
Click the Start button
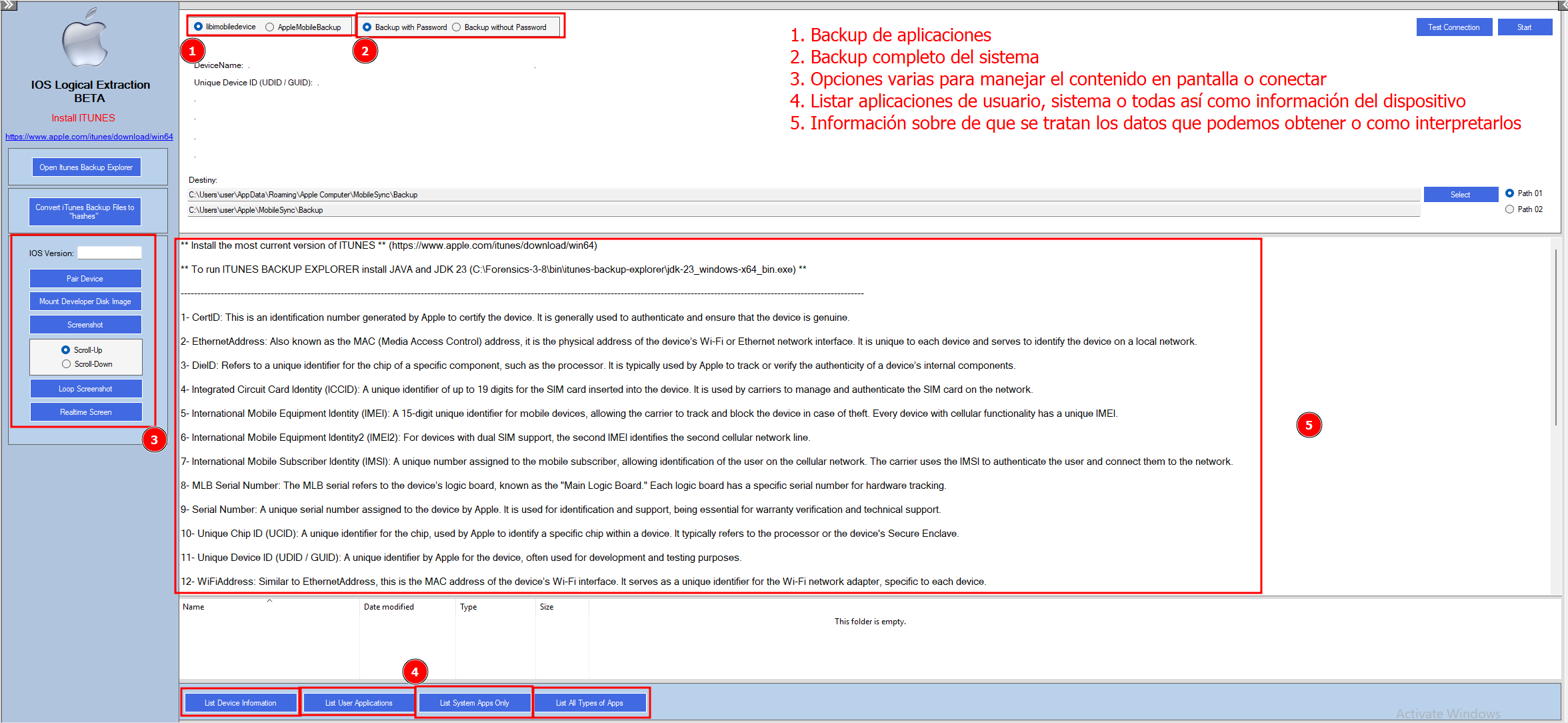(1525, 27)
